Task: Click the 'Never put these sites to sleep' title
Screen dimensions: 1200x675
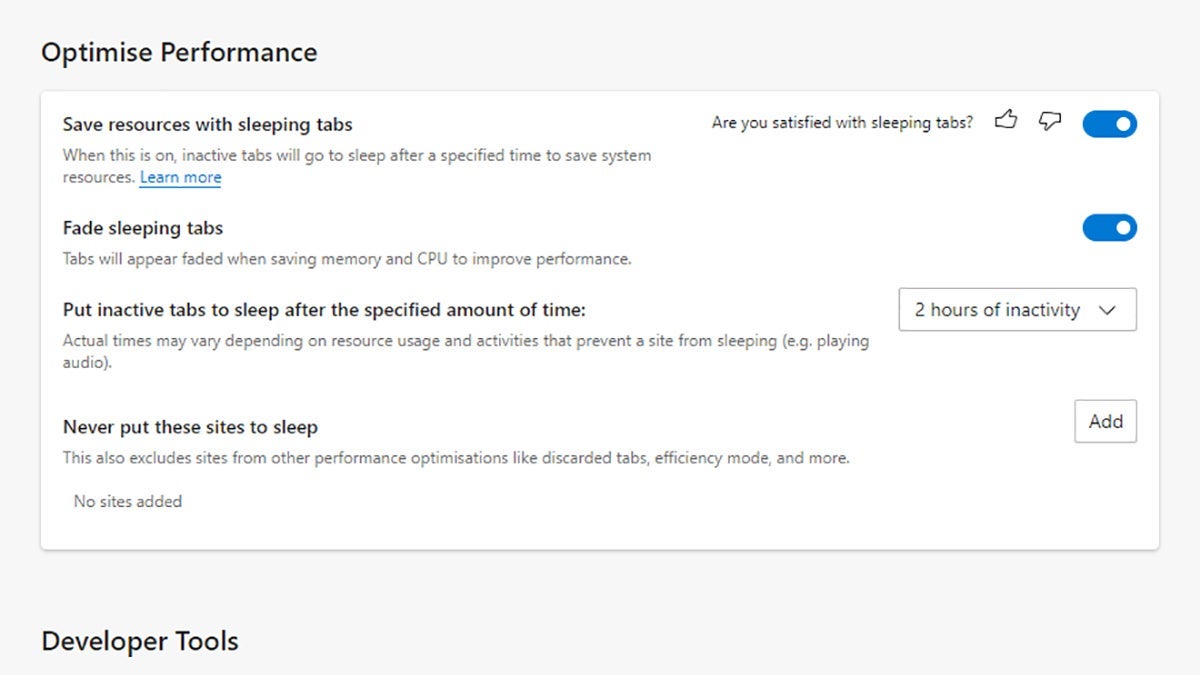Action: point(190,427)
